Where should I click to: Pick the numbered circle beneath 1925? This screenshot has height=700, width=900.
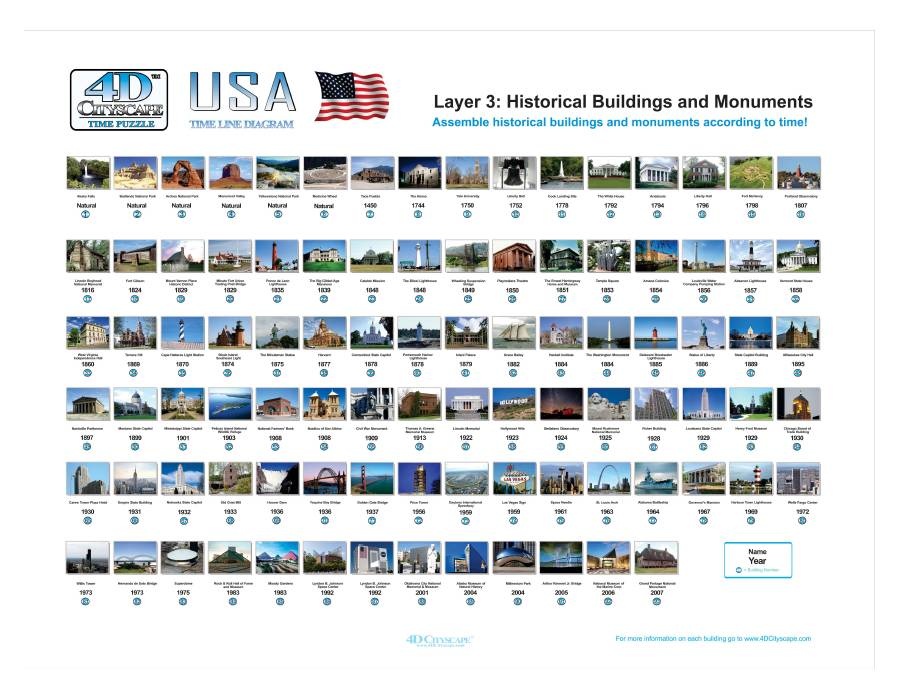605,446
